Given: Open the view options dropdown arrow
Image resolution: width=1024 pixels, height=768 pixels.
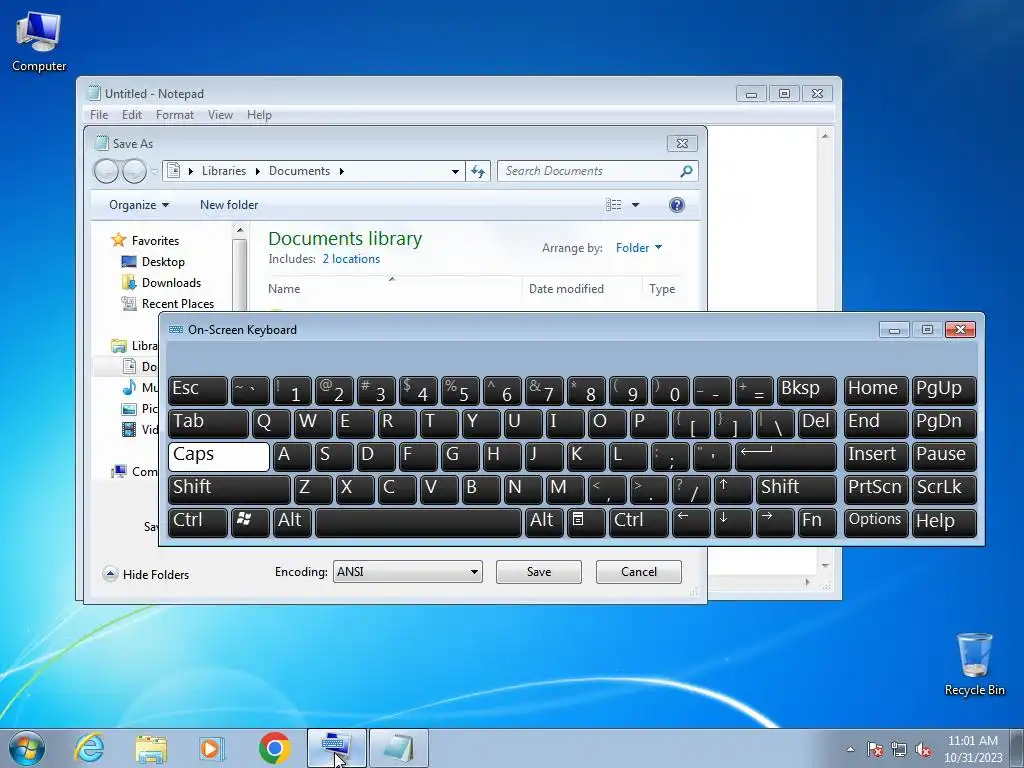Looking at the screenshot, I should 635,205.
